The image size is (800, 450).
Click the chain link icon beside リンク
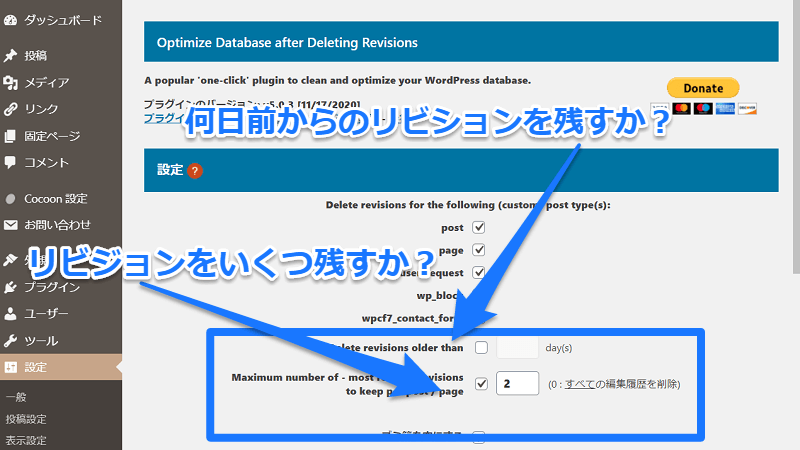pyautogui.click(x=10, y=109)
